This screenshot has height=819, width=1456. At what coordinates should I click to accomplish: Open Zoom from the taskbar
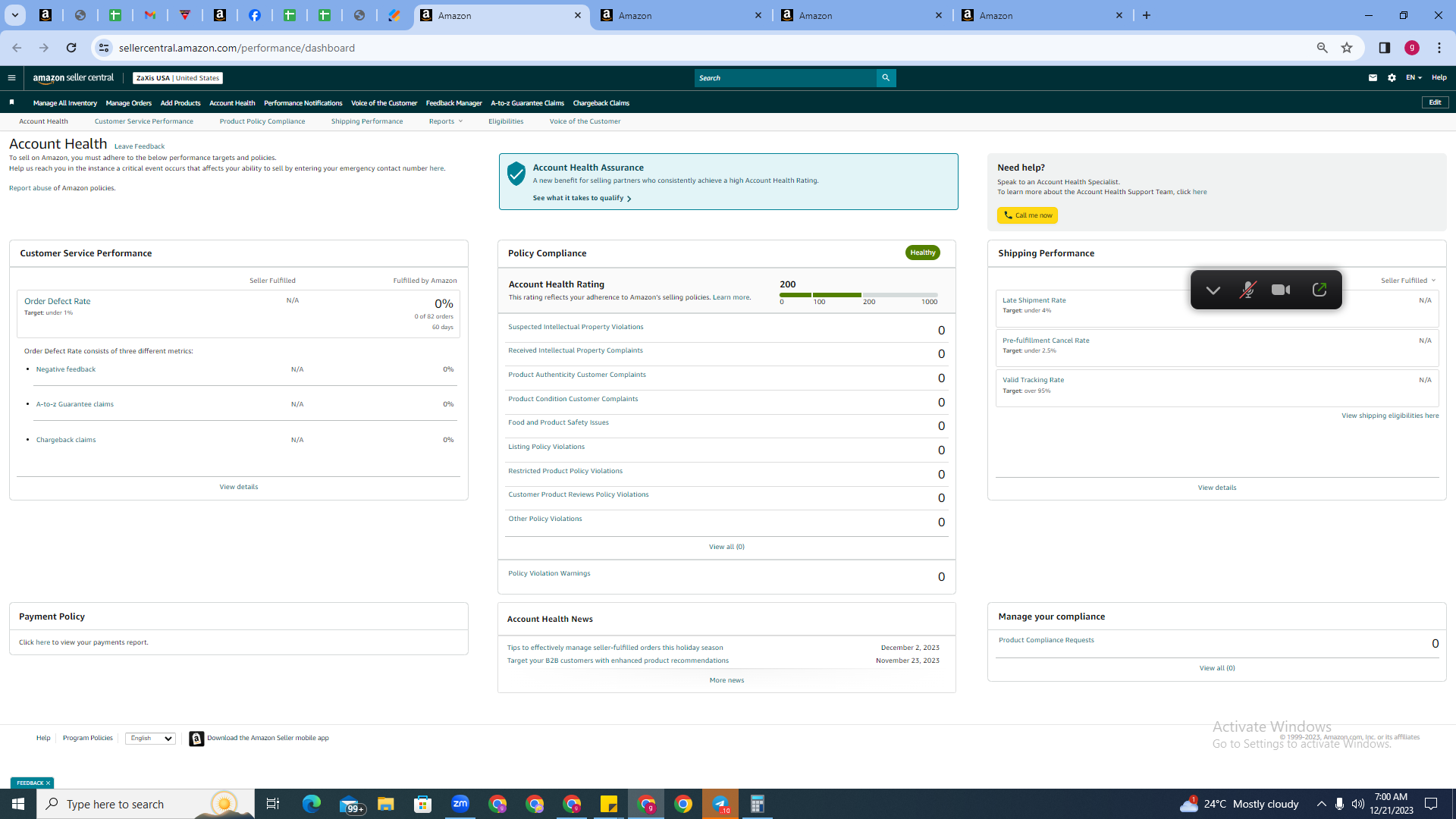click(460, 804)
